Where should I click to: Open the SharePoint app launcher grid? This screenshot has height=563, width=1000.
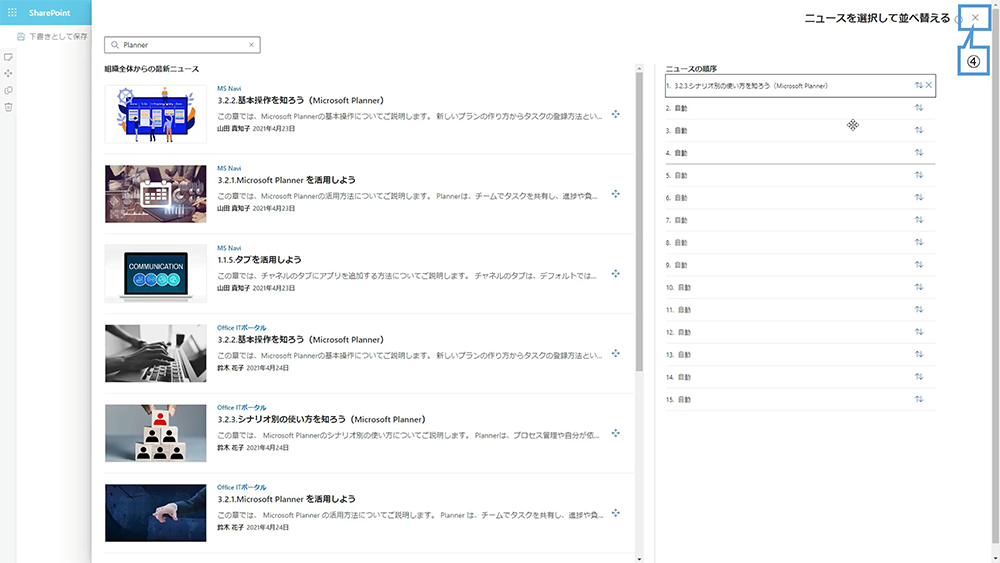click(12, 13)
